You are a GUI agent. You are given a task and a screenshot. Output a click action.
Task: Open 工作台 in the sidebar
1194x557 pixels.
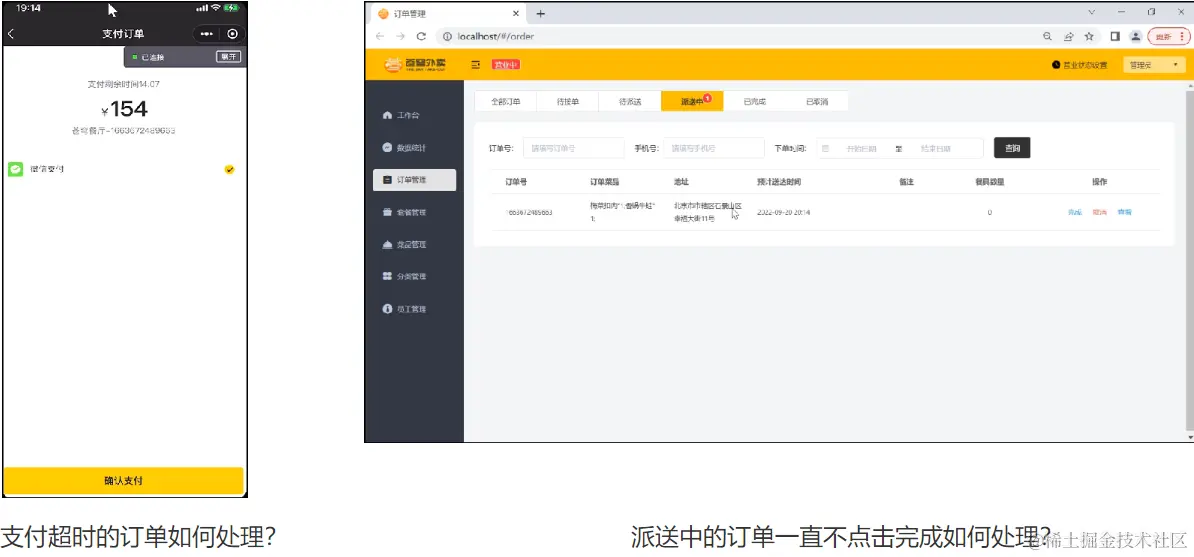414,115
